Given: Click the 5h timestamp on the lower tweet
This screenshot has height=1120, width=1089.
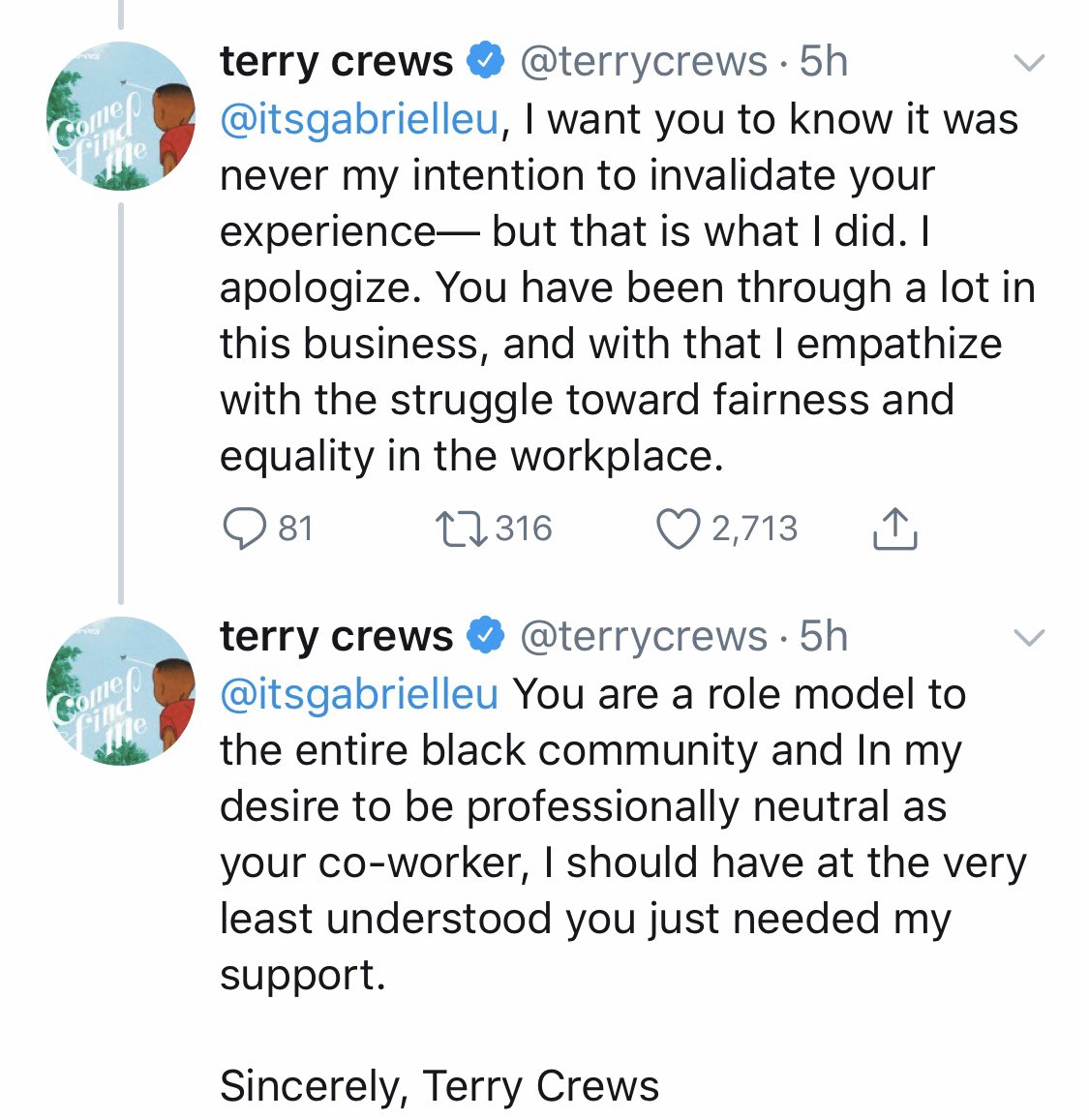Looking at the screenshot, I should point(824,637).
